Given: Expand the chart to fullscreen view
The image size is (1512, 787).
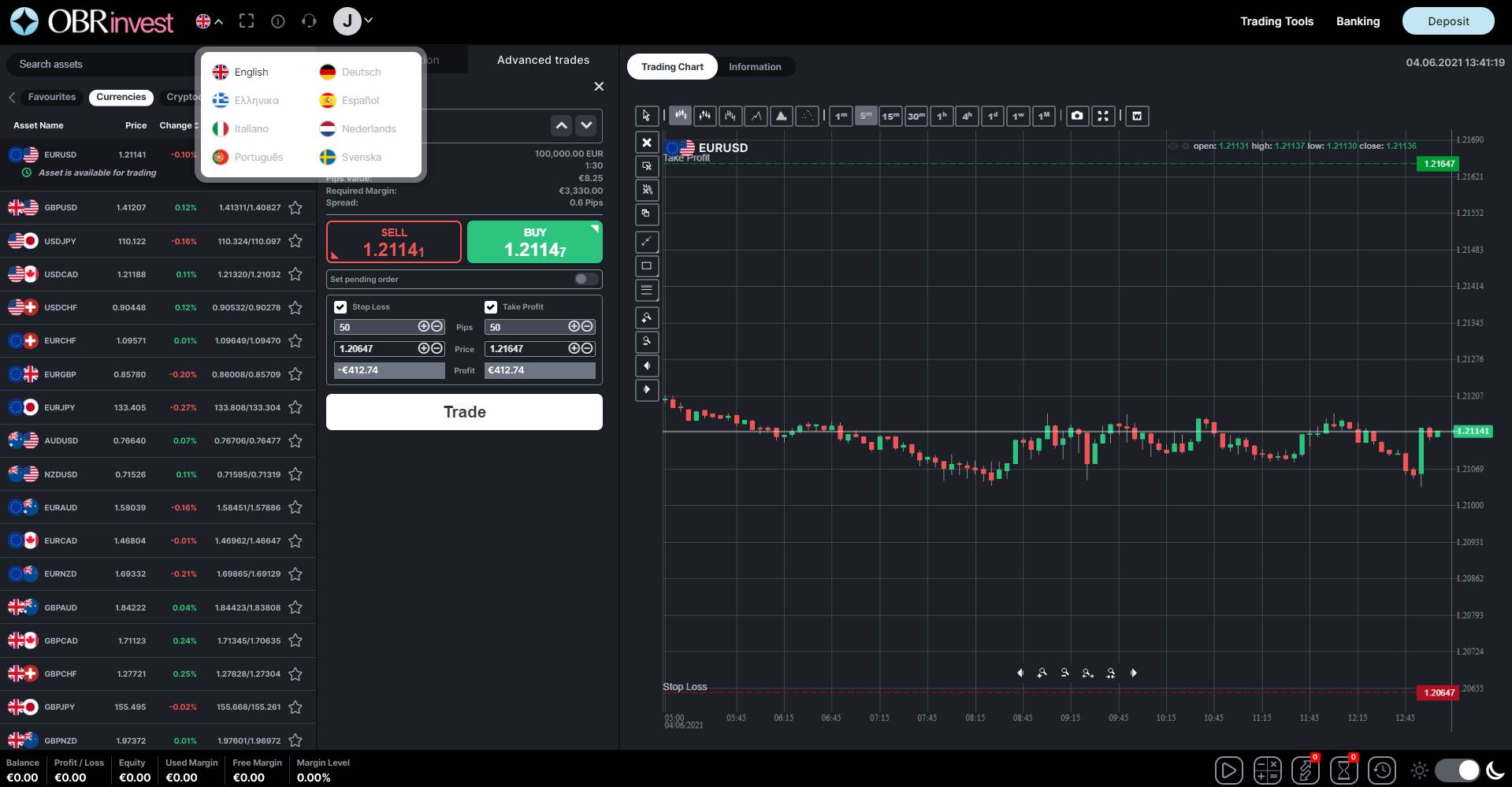Looking at the screenshot, I should (1102, 116).
